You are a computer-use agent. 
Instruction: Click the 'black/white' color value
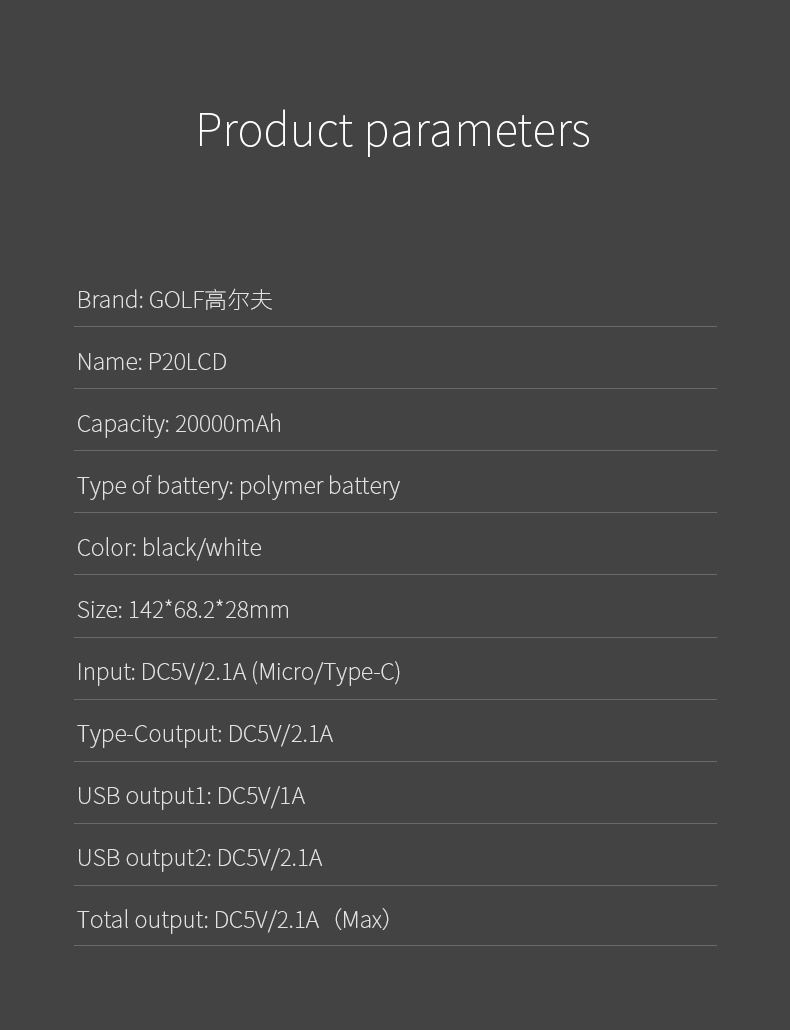[202, 548]
